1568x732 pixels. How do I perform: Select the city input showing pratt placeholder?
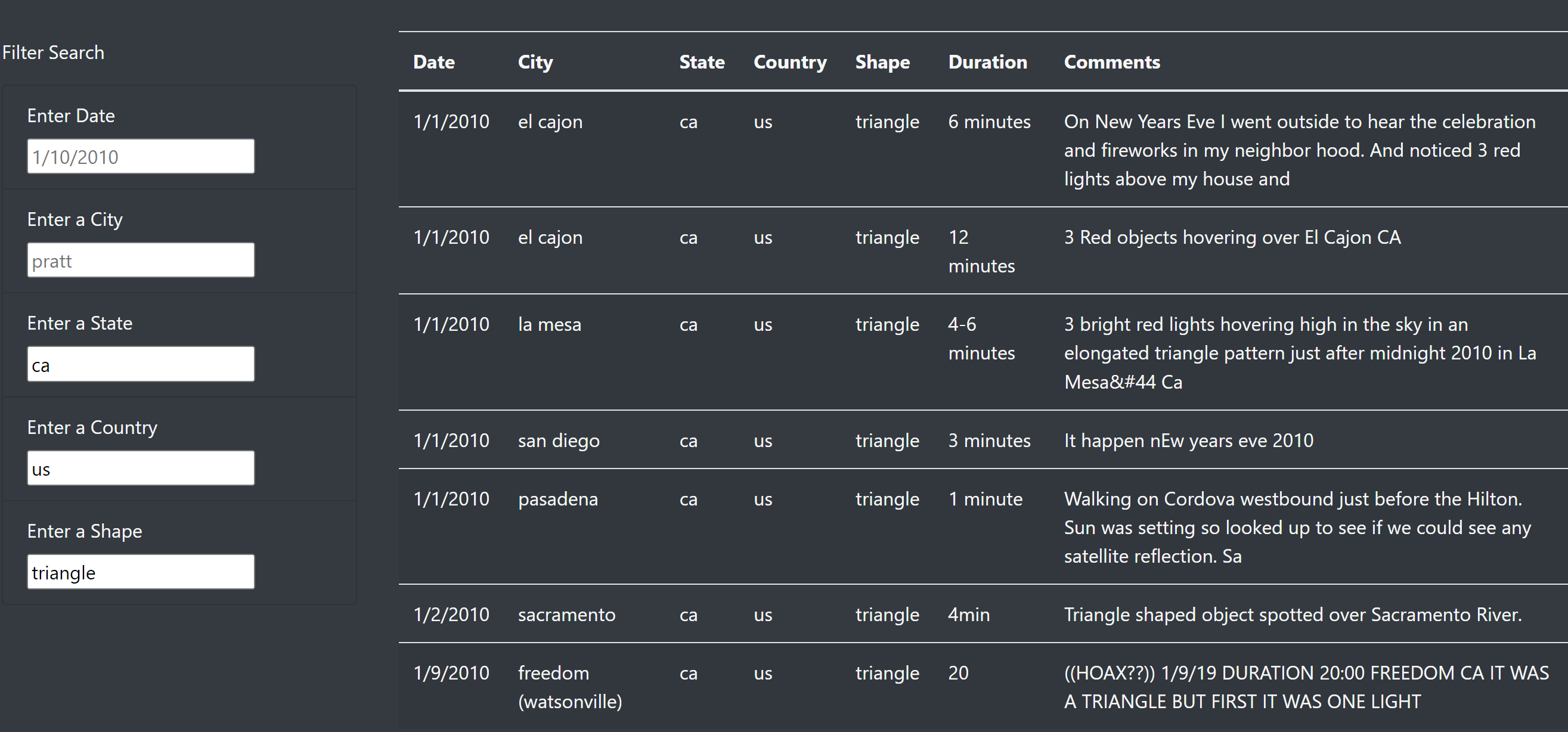141,260
